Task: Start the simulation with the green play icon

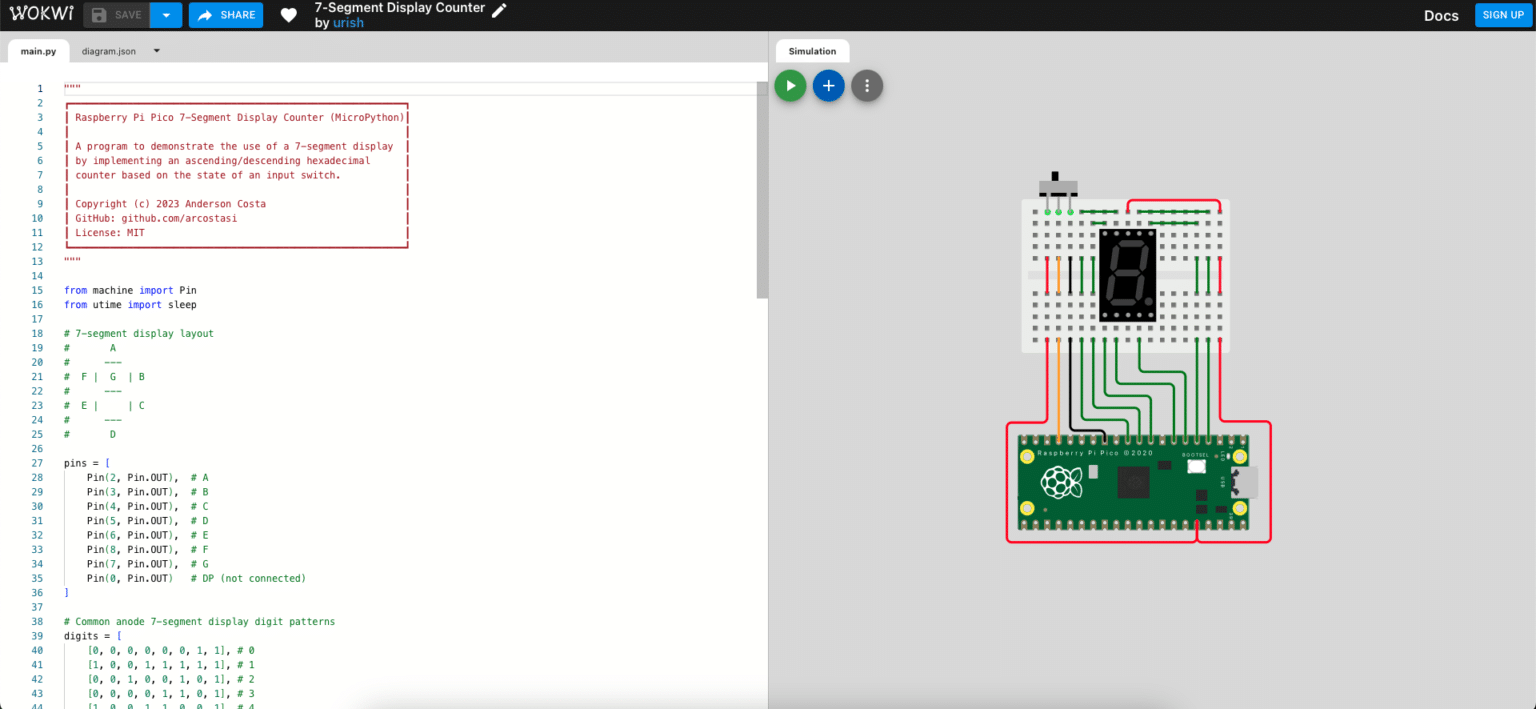Action: [x=789, y=85]
